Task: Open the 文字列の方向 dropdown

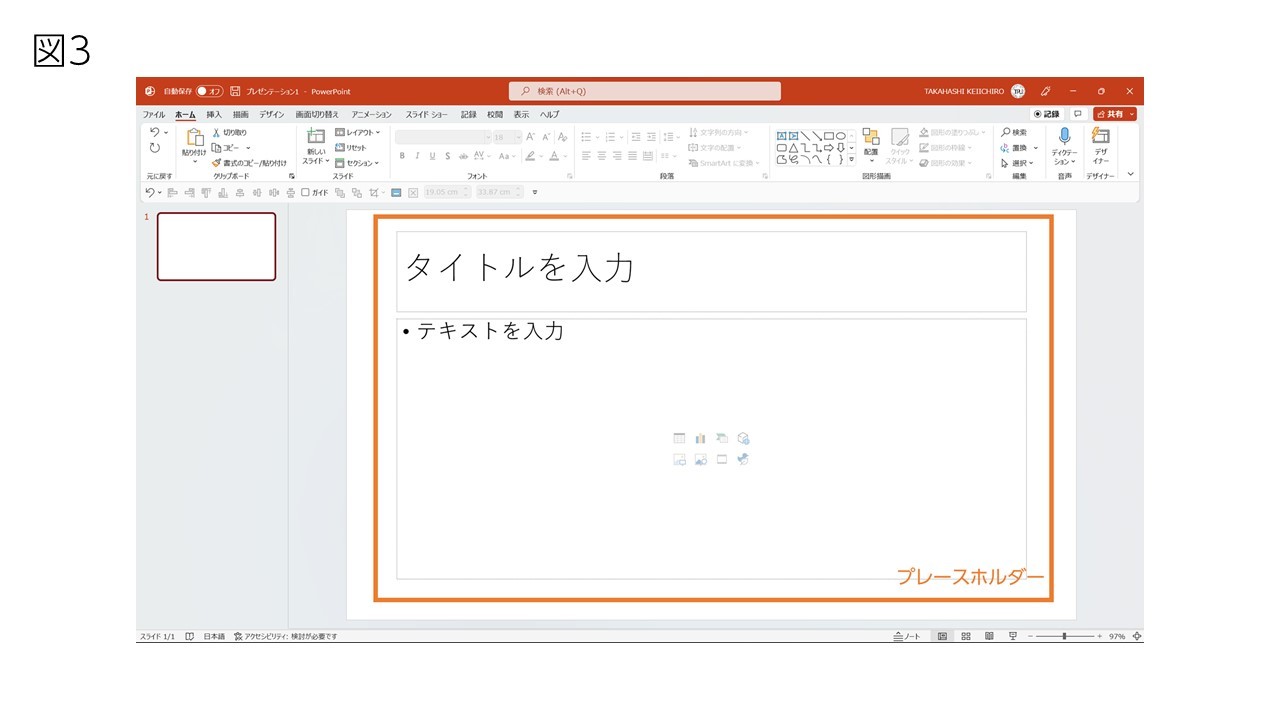Action: (x=718, y=132)
